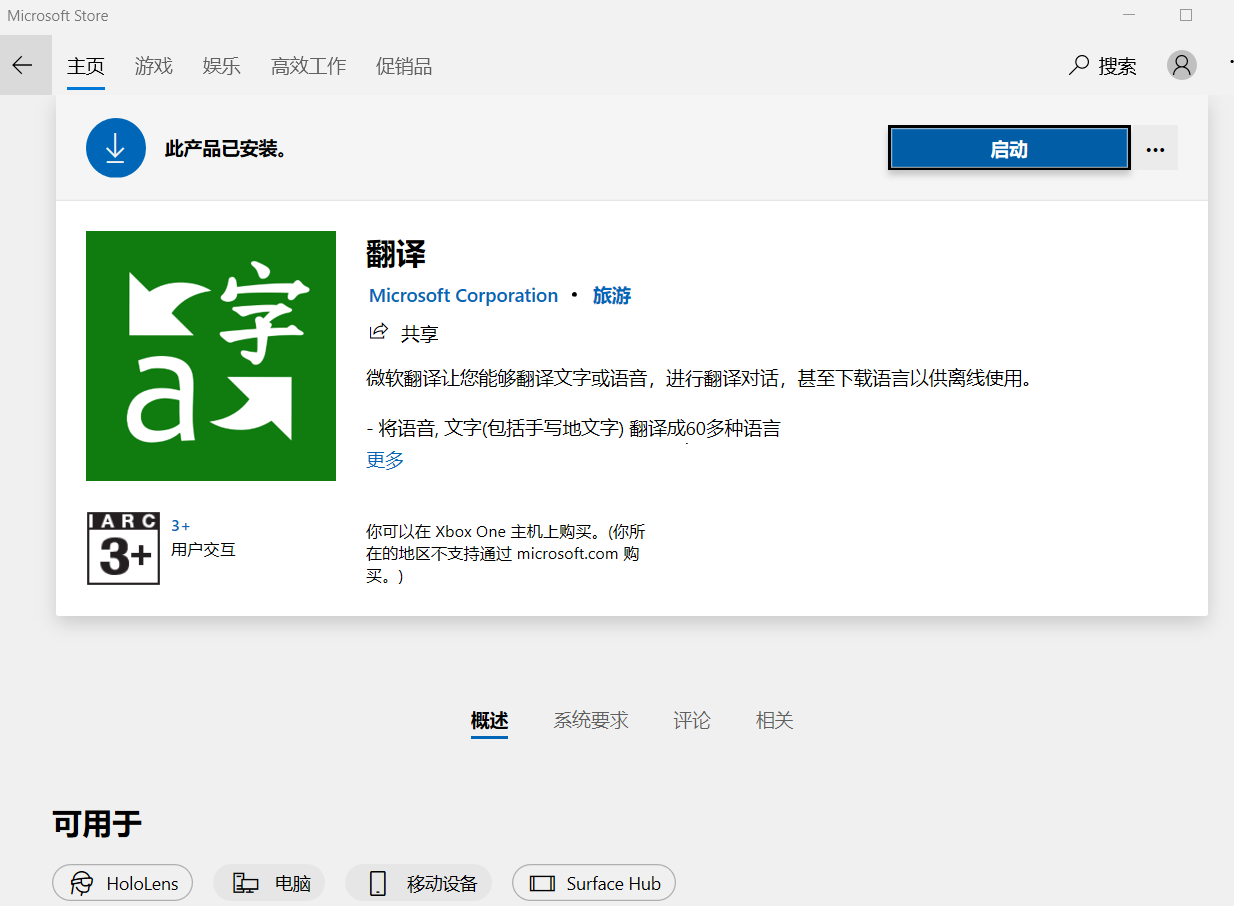This screenshot has height=906, width=1234.
Task: Click the 翻译 app title
Action: pos(396,254)
